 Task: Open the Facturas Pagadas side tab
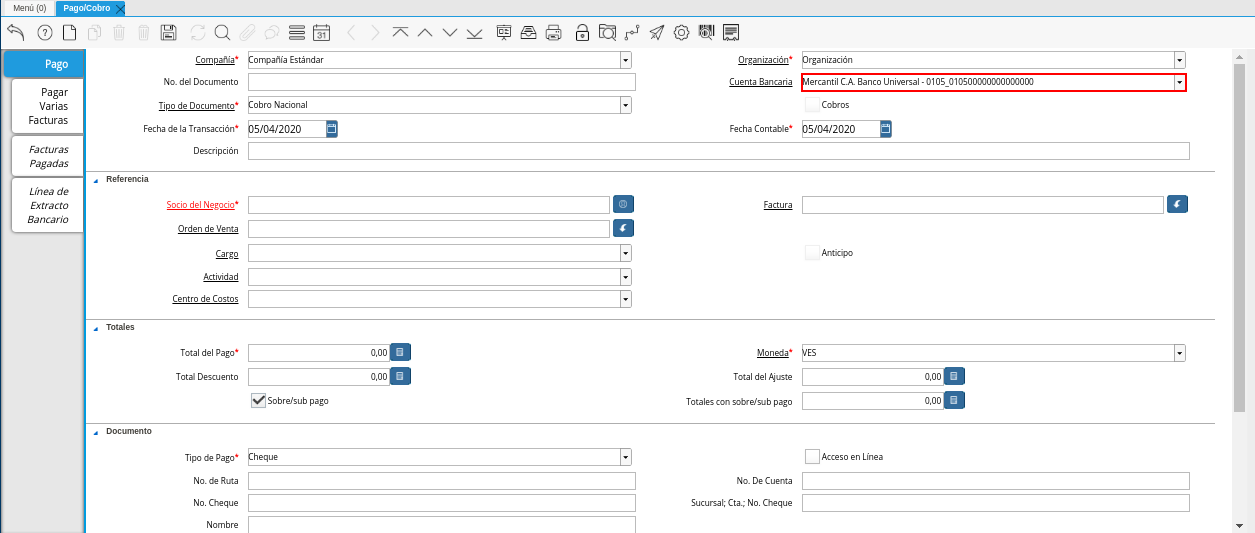click(x=48, y=156)
